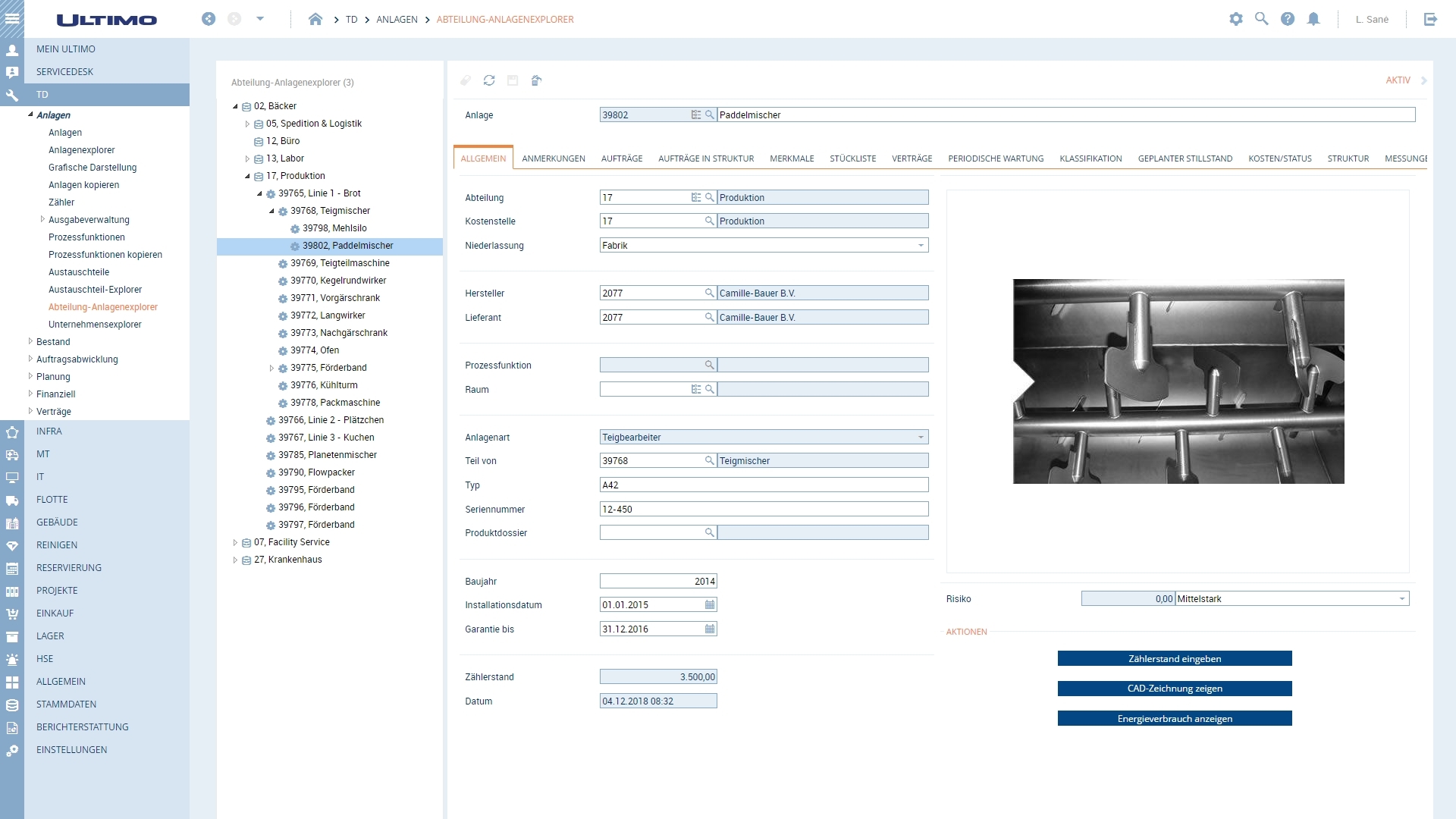Open the Niederlassung dropdown
Image resolution: width=1456 pixels, height=819 pixels.
(x=920, y=245)
